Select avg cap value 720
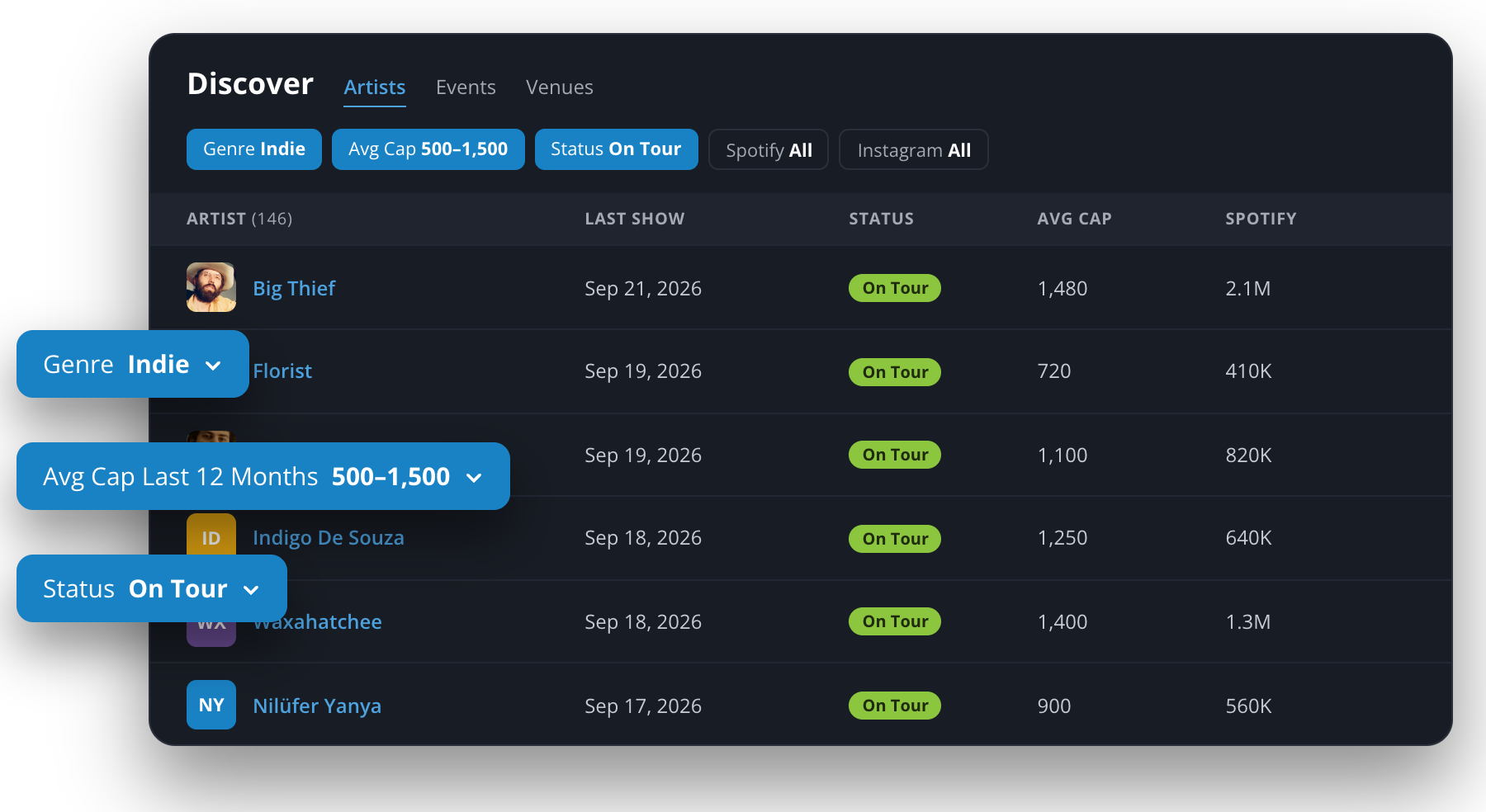This screenshot has height=812, width=1486. pos(1054,371)
